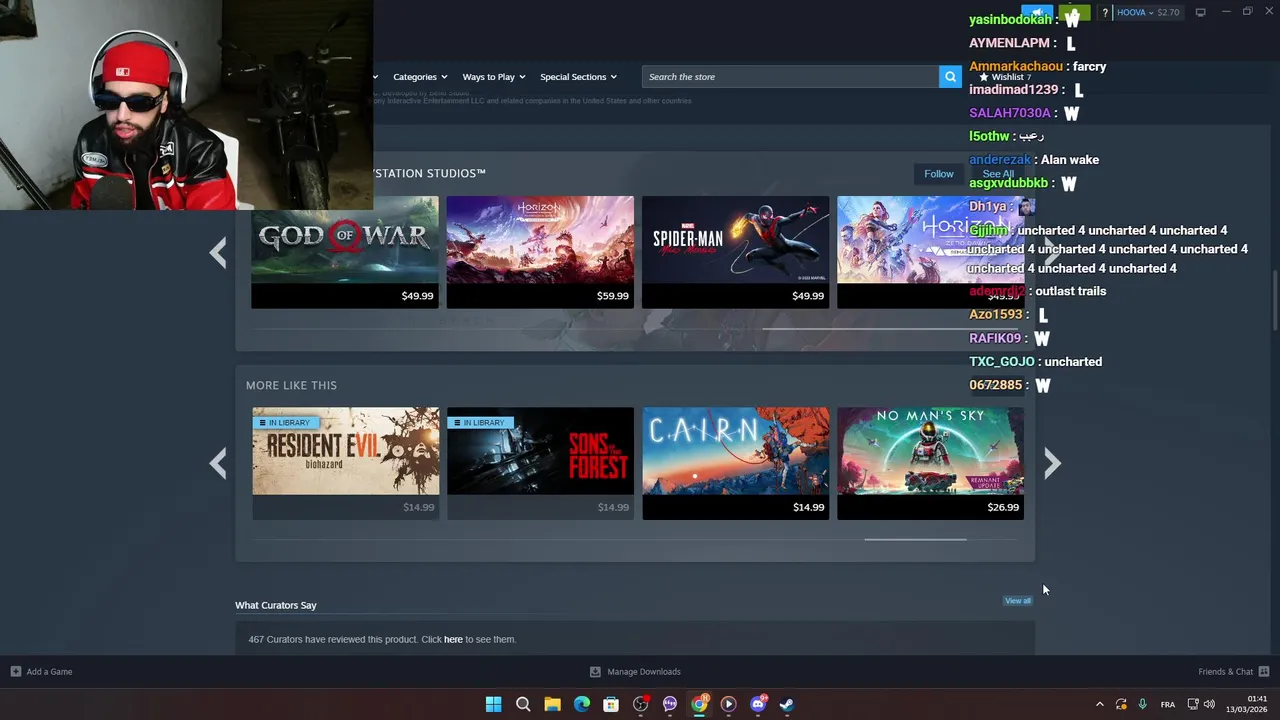Open volume control in system tray
This screenshot has width=1280, height=720.
point(1209,704)
